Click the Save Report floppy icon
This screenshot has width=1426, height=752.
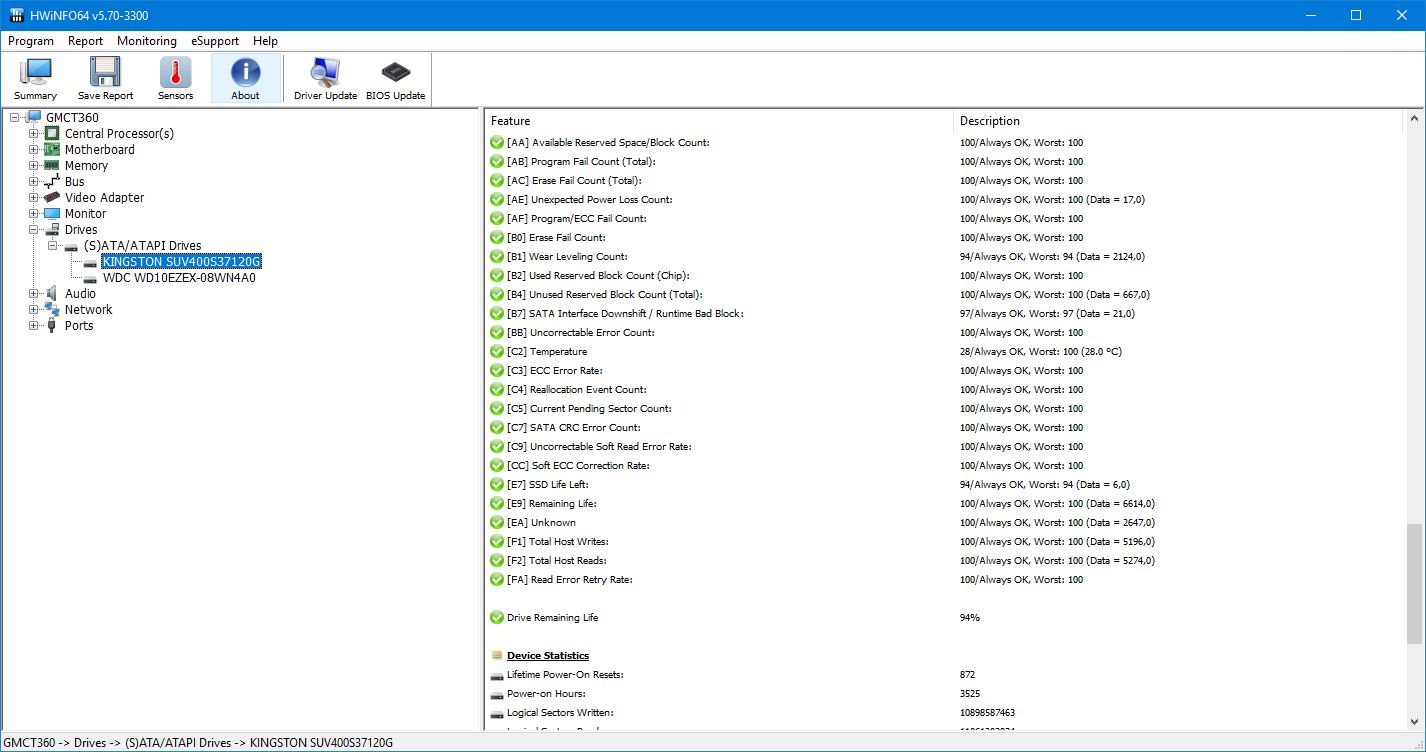pyautogui.click(x=105, y=72)
